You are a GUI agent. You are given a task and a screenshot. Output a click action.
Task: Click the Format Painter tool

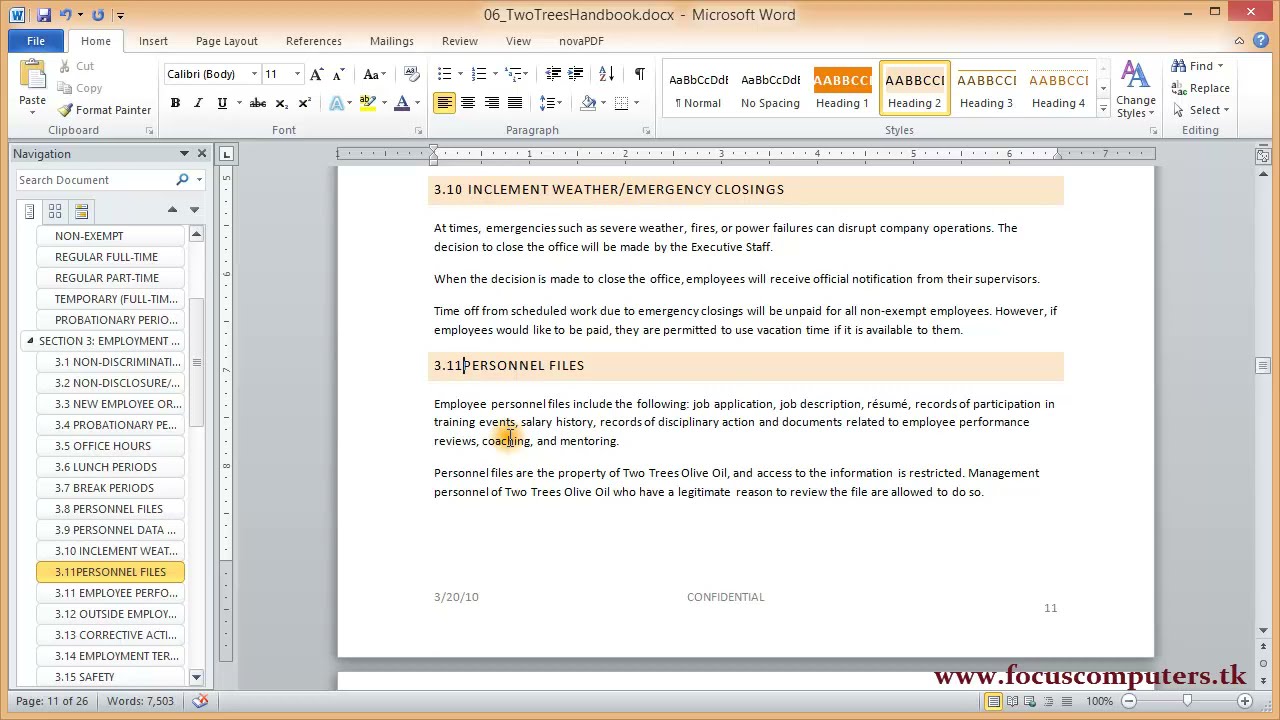pos(104,110)
